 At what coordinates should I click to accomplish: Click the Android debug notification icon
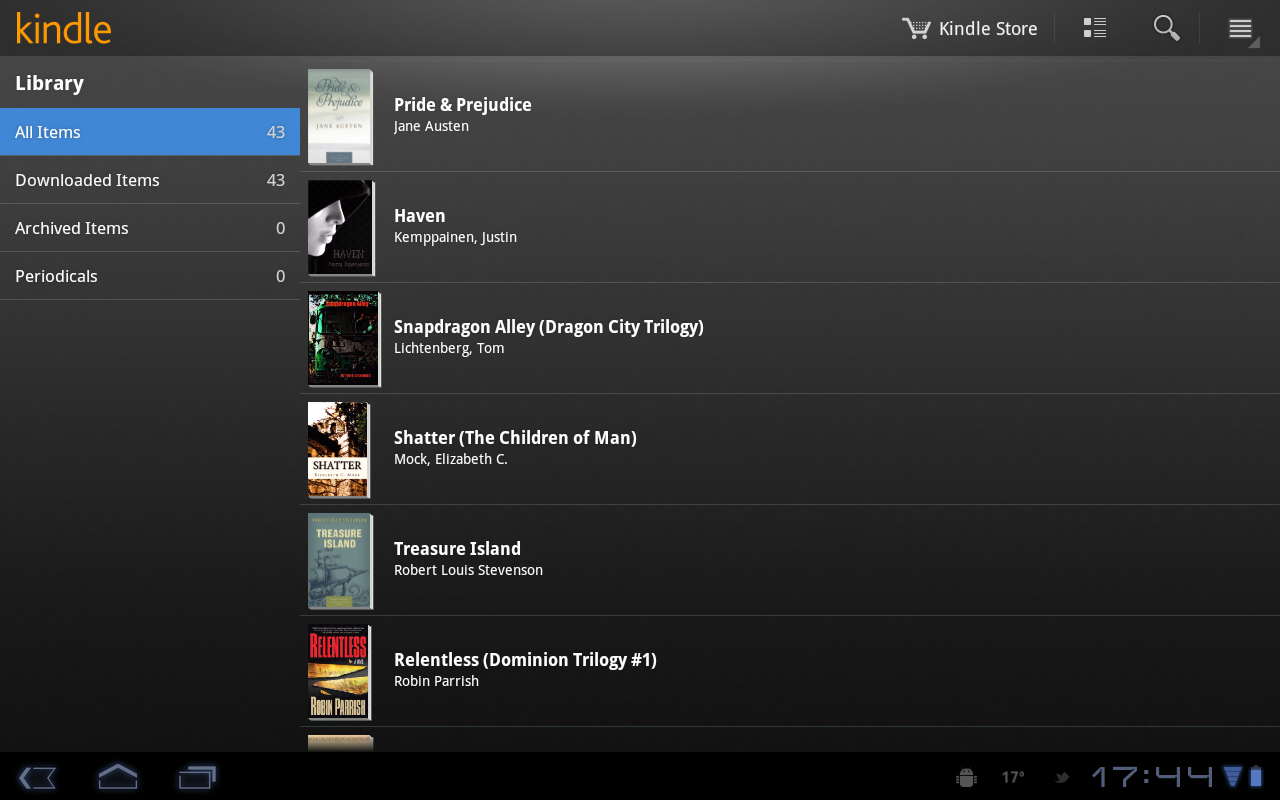click(966, 777)
